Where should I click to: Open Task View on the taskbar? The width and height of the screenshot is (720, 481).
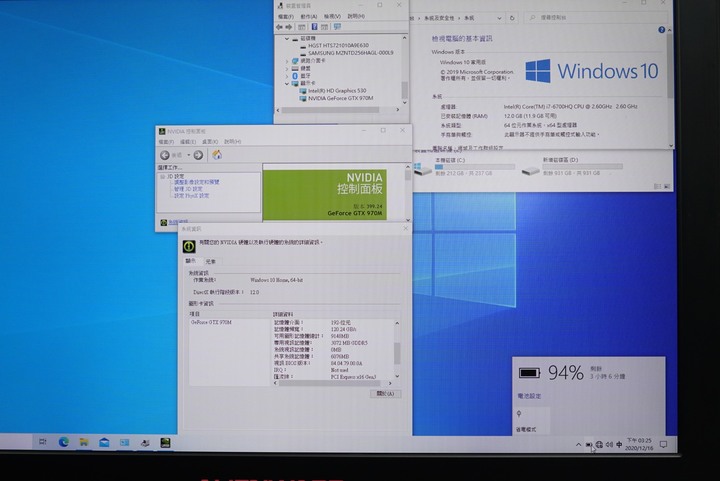coord(43,442)
